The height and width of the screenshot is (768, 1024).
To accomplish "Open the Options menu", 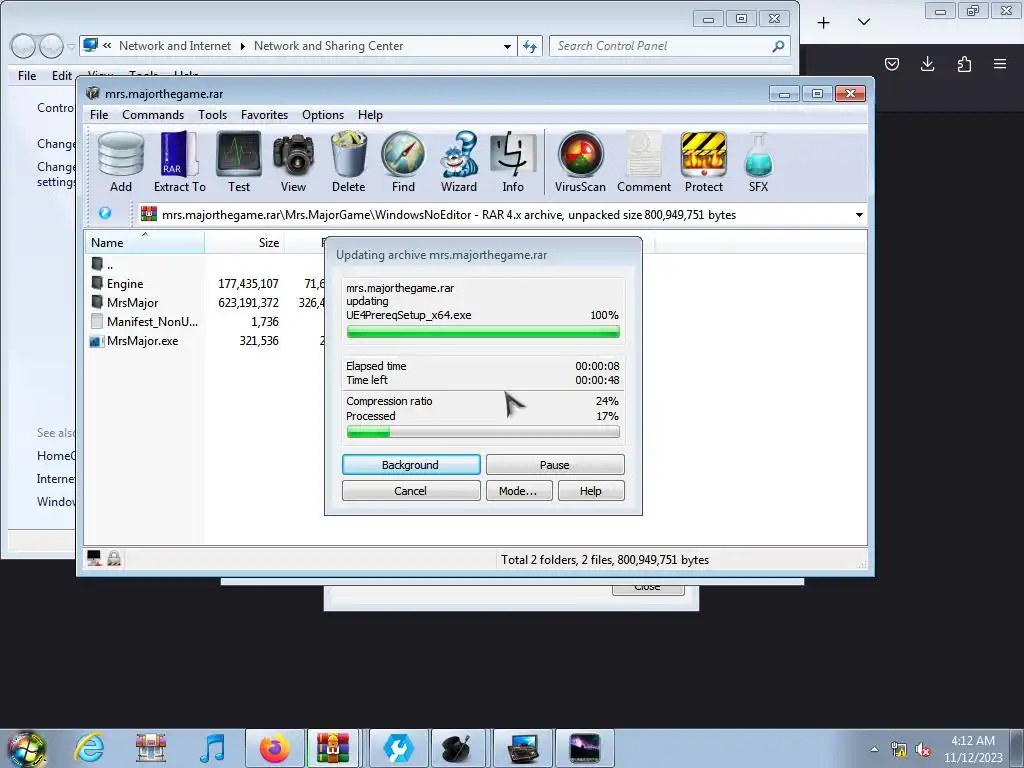I will 323,115.
